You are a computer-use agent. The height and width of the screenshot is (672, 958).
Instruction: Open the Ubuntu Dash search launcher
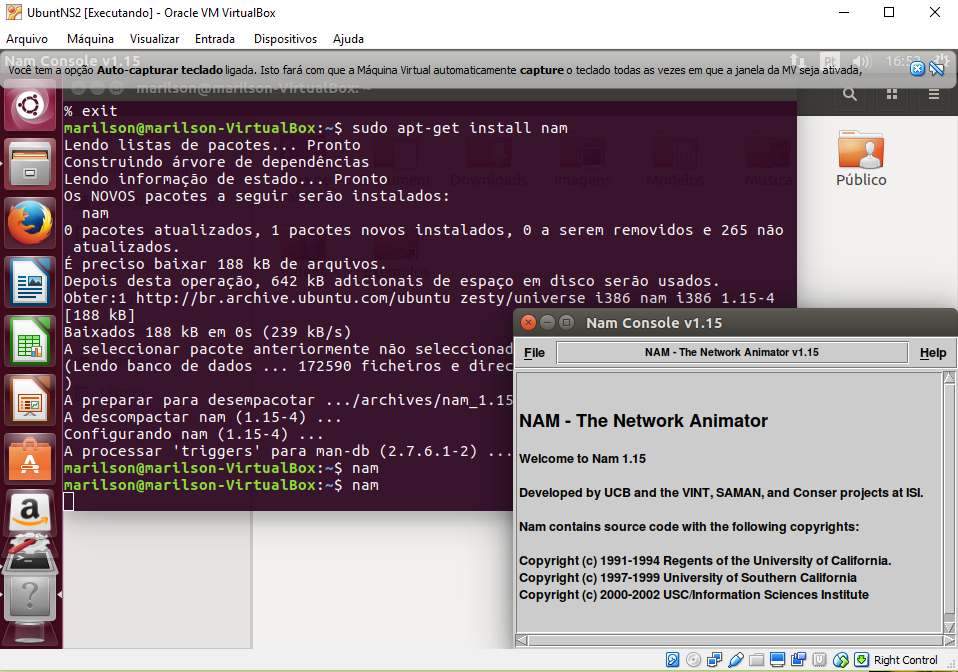tap(30, 106)
